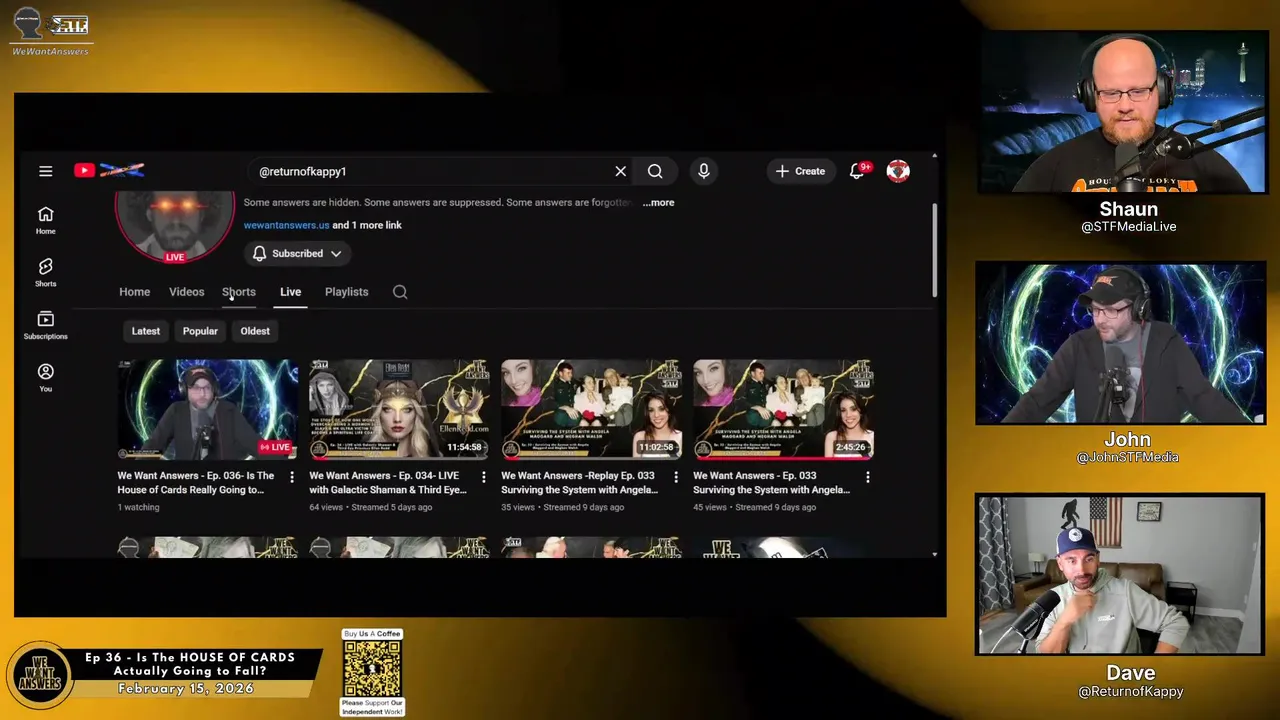This screenshot has width=1280, height=720.
Task: Open the YouTube hamburger guide menu
Action: click(45, 171)
